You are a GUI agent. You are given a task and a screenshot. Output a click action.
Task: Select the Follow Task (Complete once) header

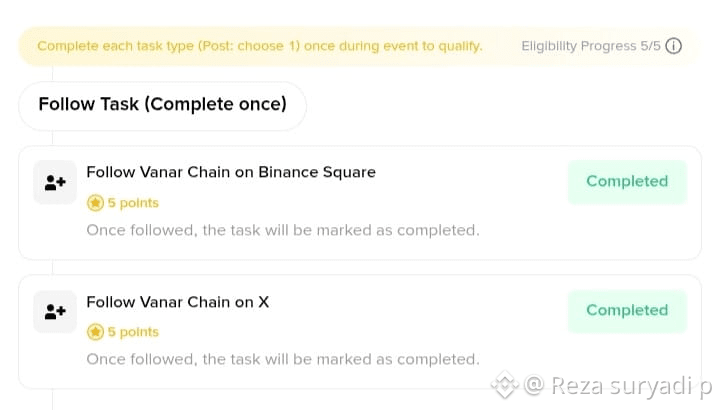pos(163,105)
